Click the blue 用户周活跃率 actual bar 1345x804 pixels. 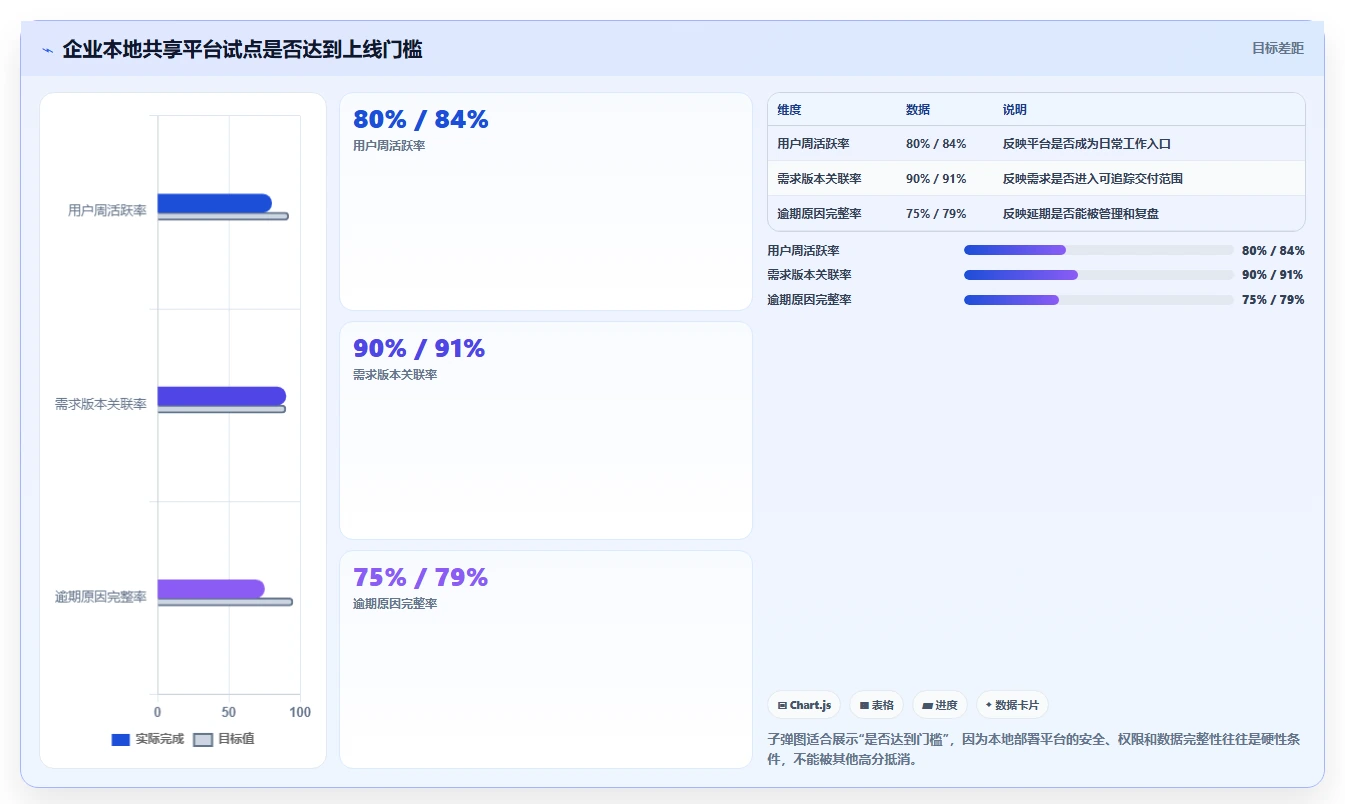[215, 203]
